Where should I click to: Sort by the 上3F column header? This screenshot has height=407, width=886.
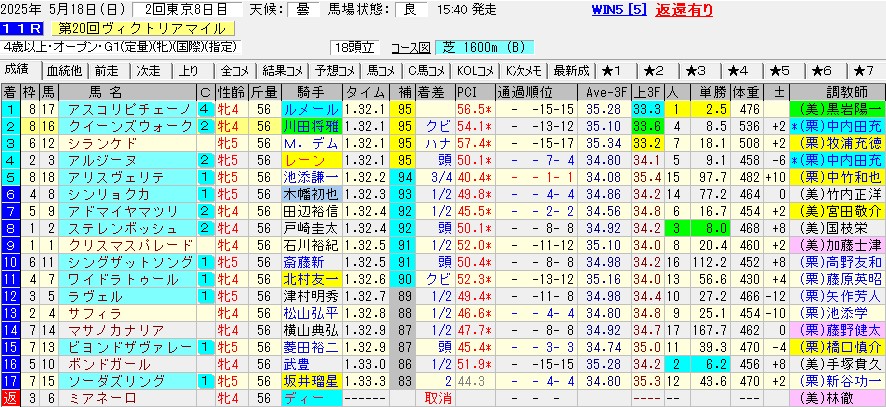pos(646,91)
